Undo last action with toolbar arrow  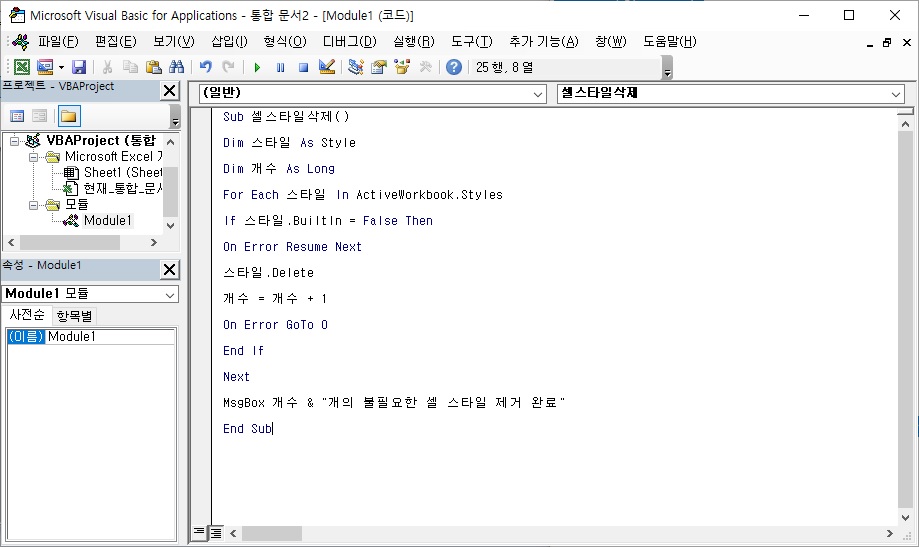[x=205, y=67]
